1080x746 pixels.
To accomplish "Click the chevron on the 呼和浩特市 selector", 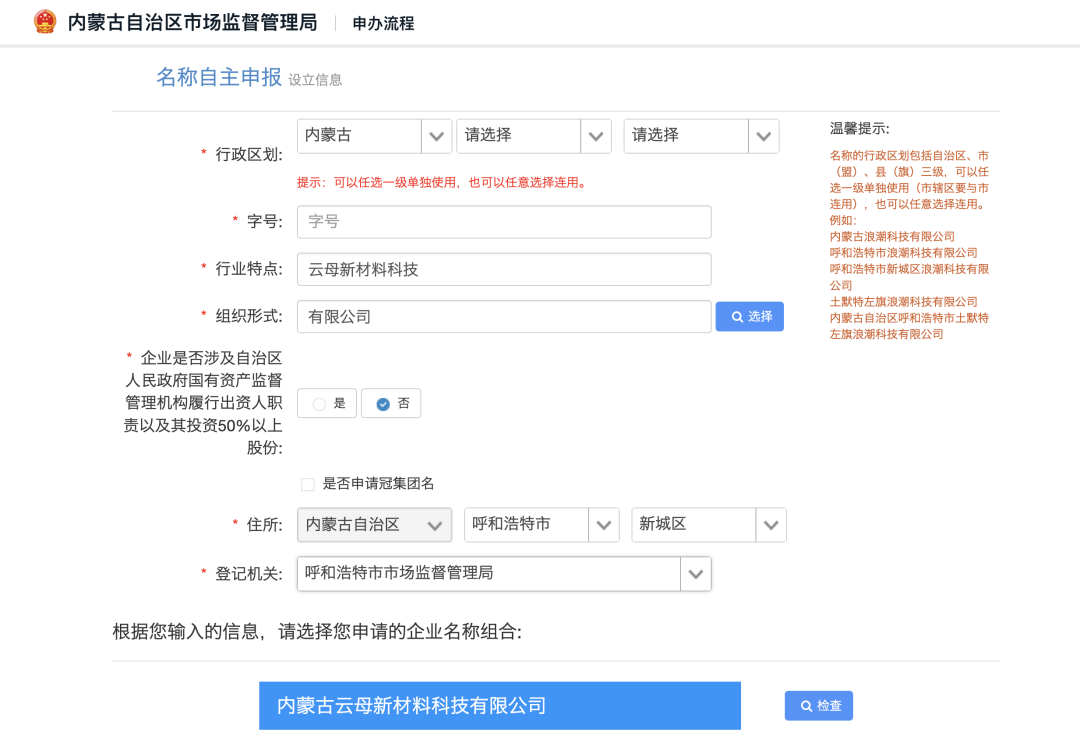I will point(603,524).
